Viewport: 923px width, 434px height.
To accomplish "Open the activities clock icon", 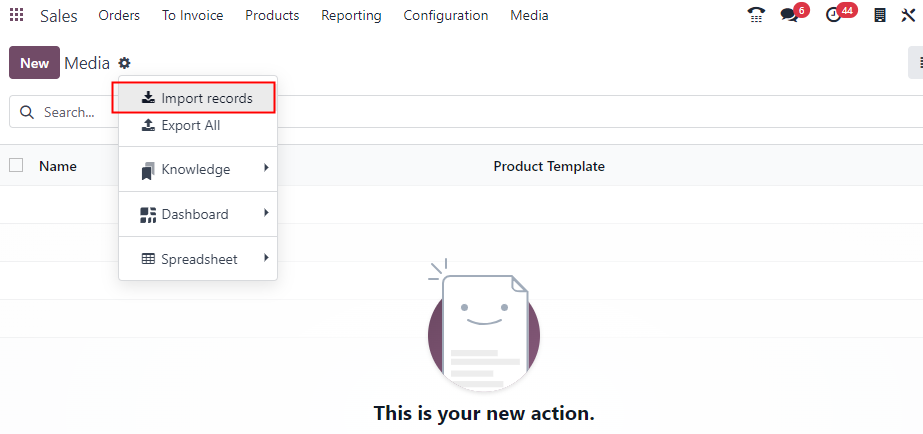I will coord(833,15).
